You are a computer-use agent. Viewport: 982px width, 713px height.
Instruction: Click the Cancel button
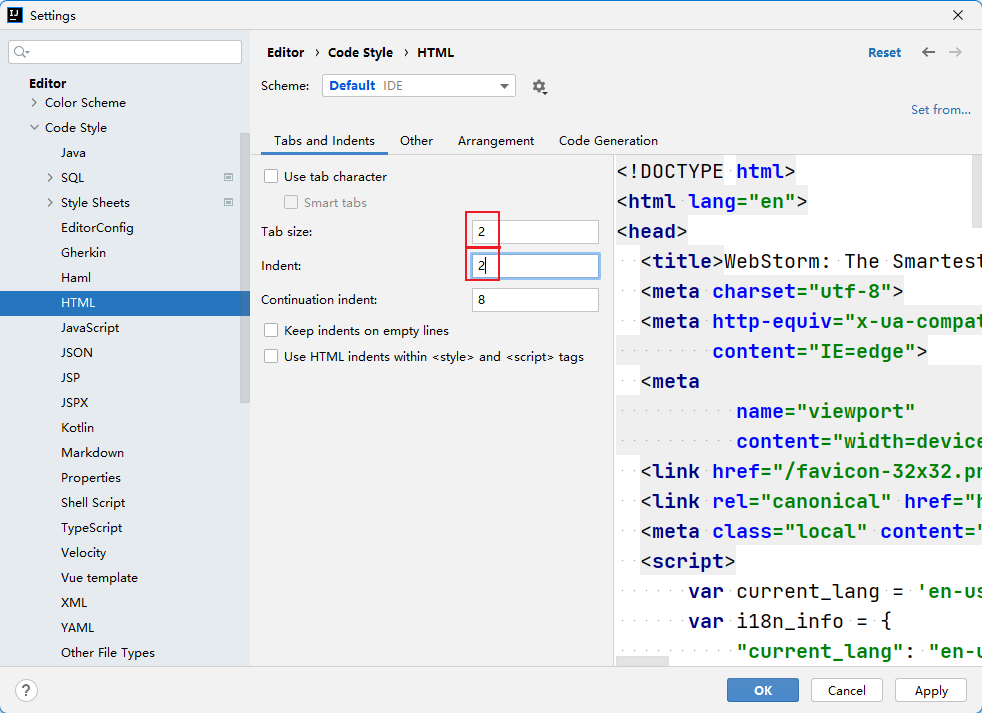(847, 690)
